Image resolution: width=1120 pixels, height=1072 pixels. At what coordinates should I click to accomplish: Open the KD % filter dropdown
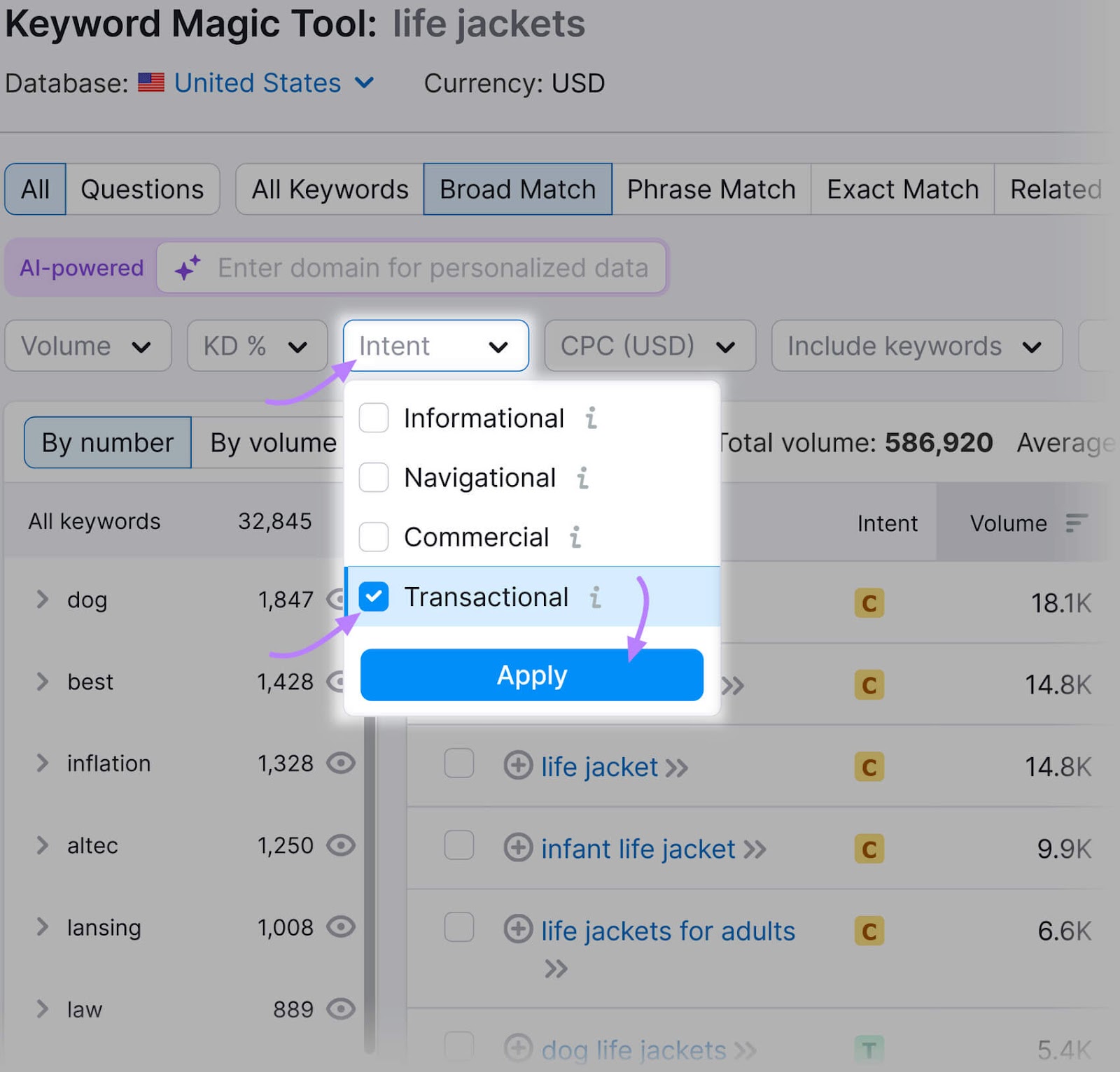click(257, 346)
